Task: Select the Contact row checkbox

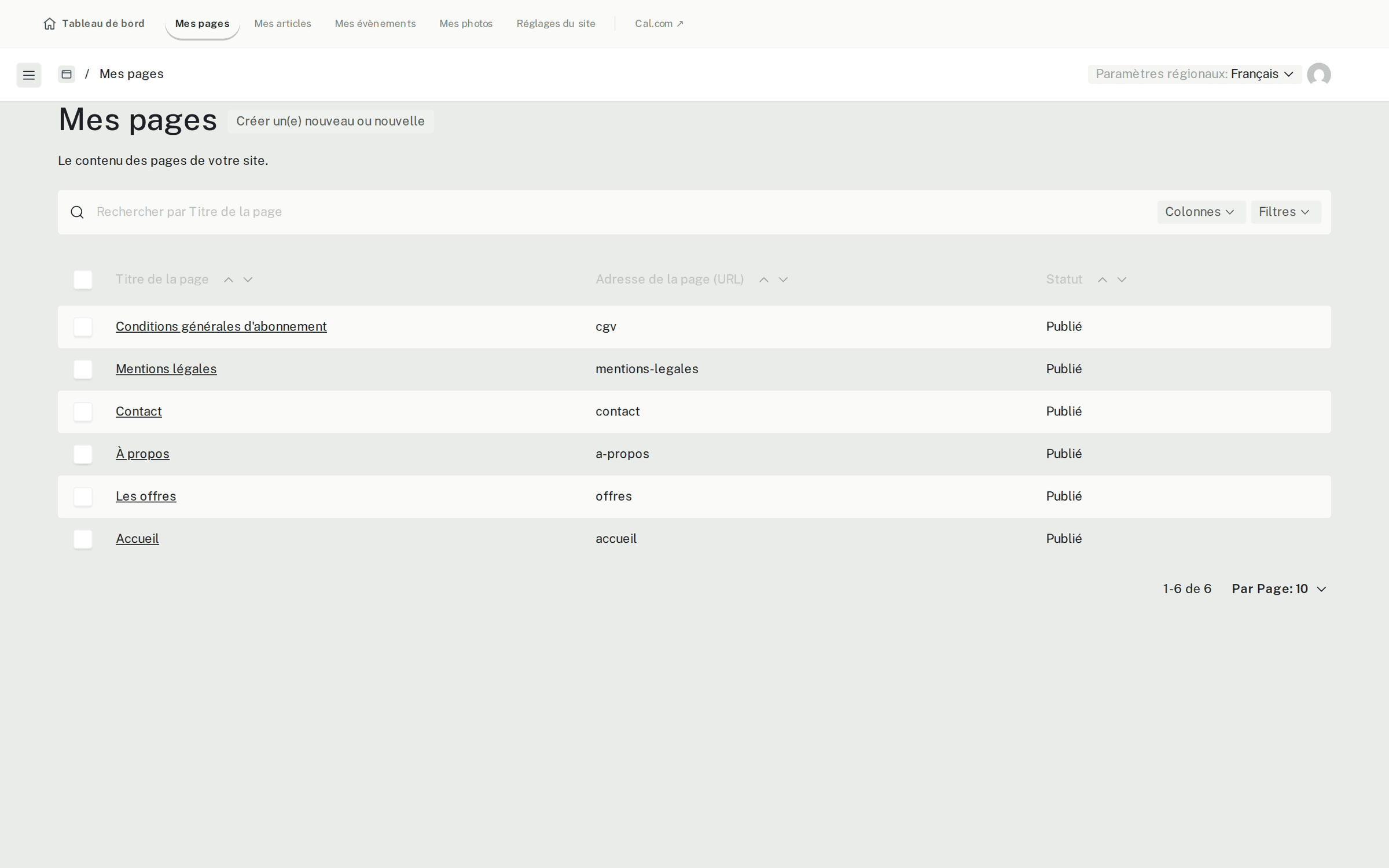Action: pos(83,411)
